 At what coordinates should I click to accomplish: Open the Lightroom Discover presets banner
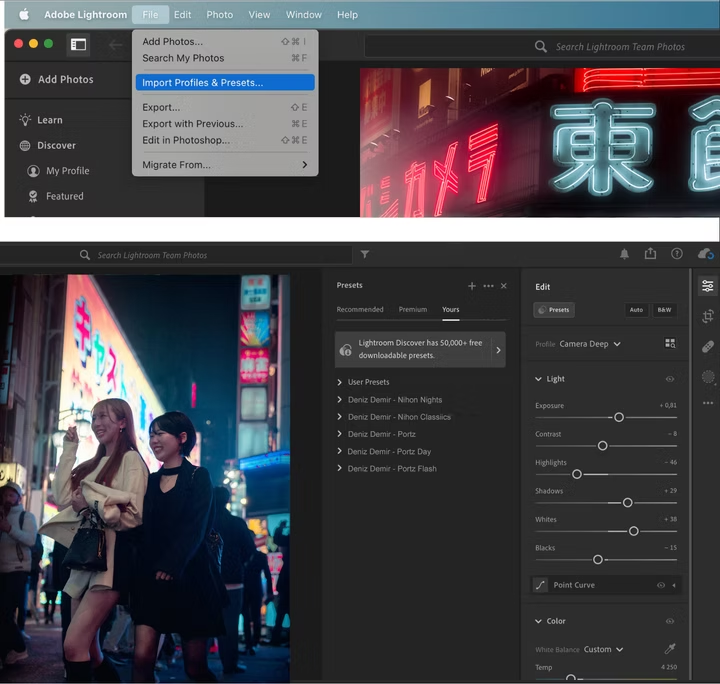pos(420,349)
